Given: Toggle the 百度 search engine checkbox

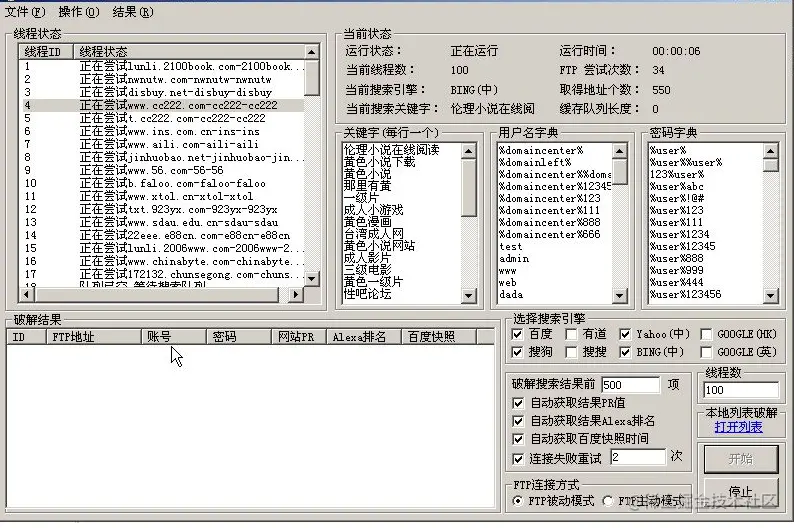Looking at the screenshot, I should (517, 334).
